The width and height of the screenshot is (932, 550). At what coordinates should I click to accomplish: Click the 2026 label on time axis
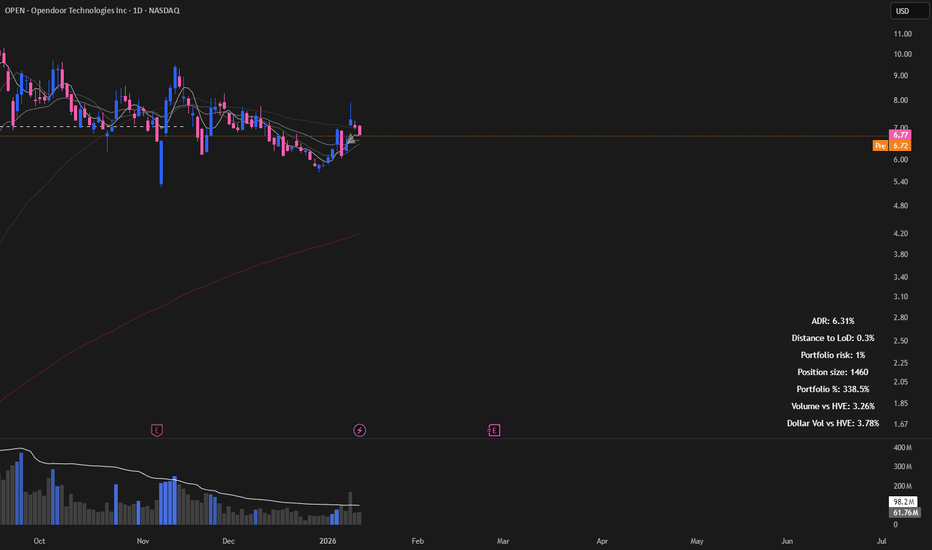click(x=328, y=541)
